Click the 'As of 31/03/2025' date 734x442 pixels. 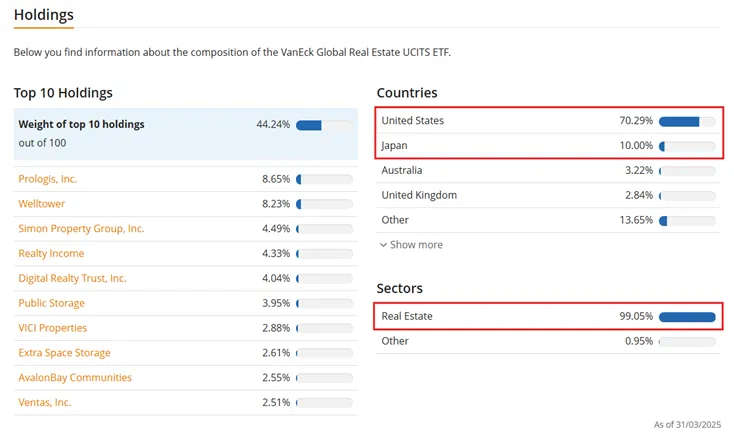687,425
